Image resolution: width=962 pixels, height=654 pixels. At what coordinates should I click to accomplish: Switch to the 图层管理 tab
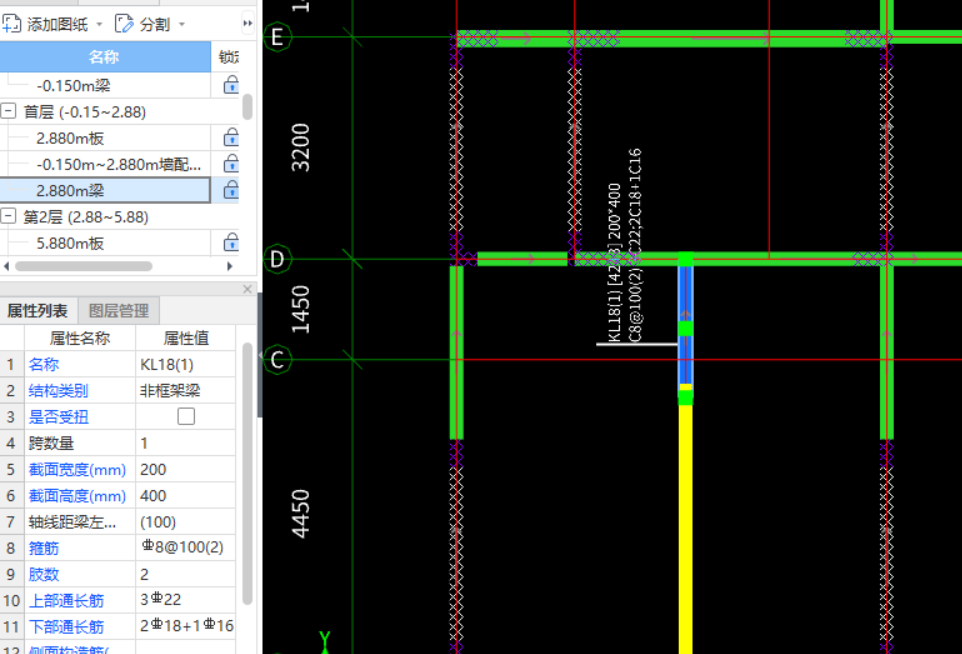[118, 311]
